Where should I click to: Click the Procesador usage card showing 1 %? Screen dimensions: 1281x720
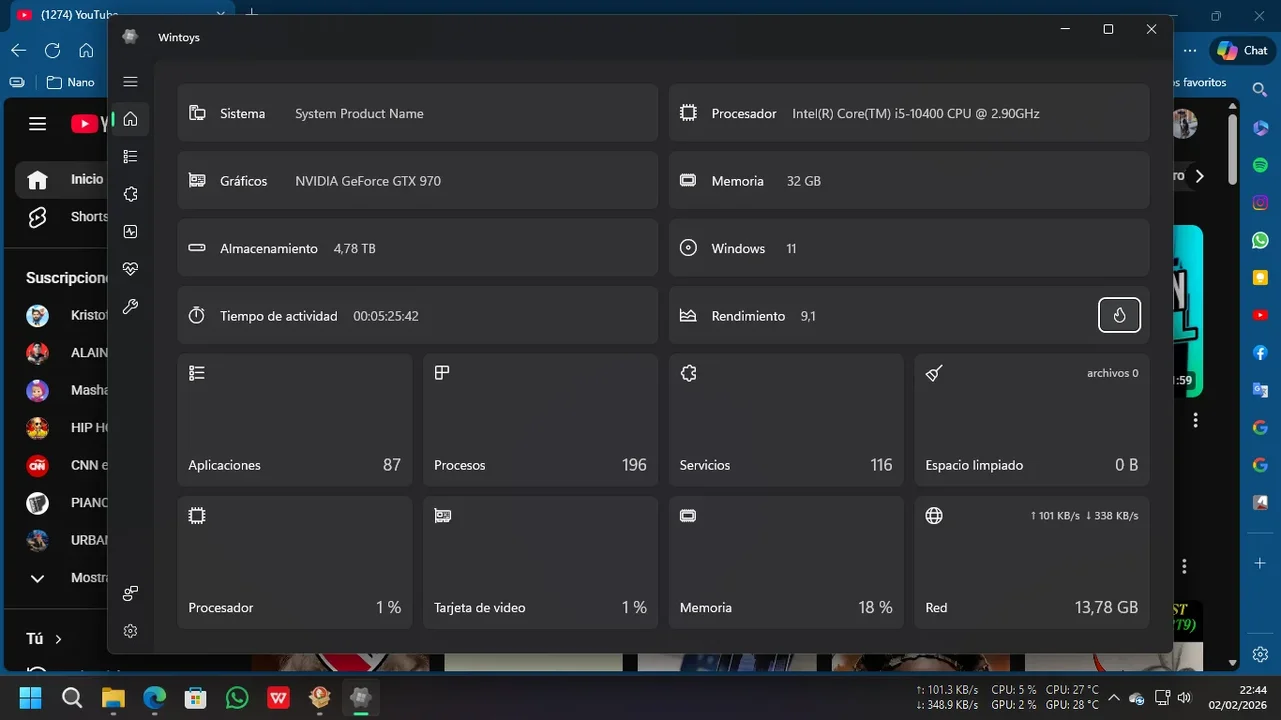pos(295,563)
